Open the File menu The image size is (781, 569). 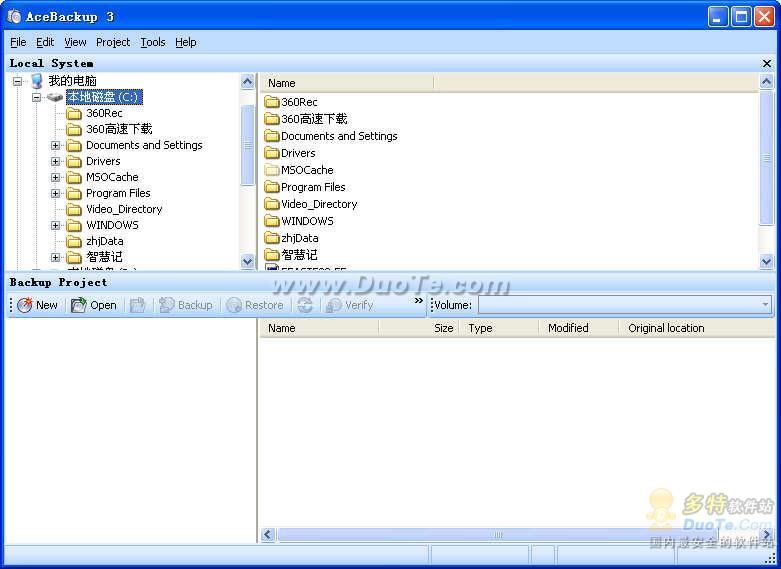click(18, 42)
